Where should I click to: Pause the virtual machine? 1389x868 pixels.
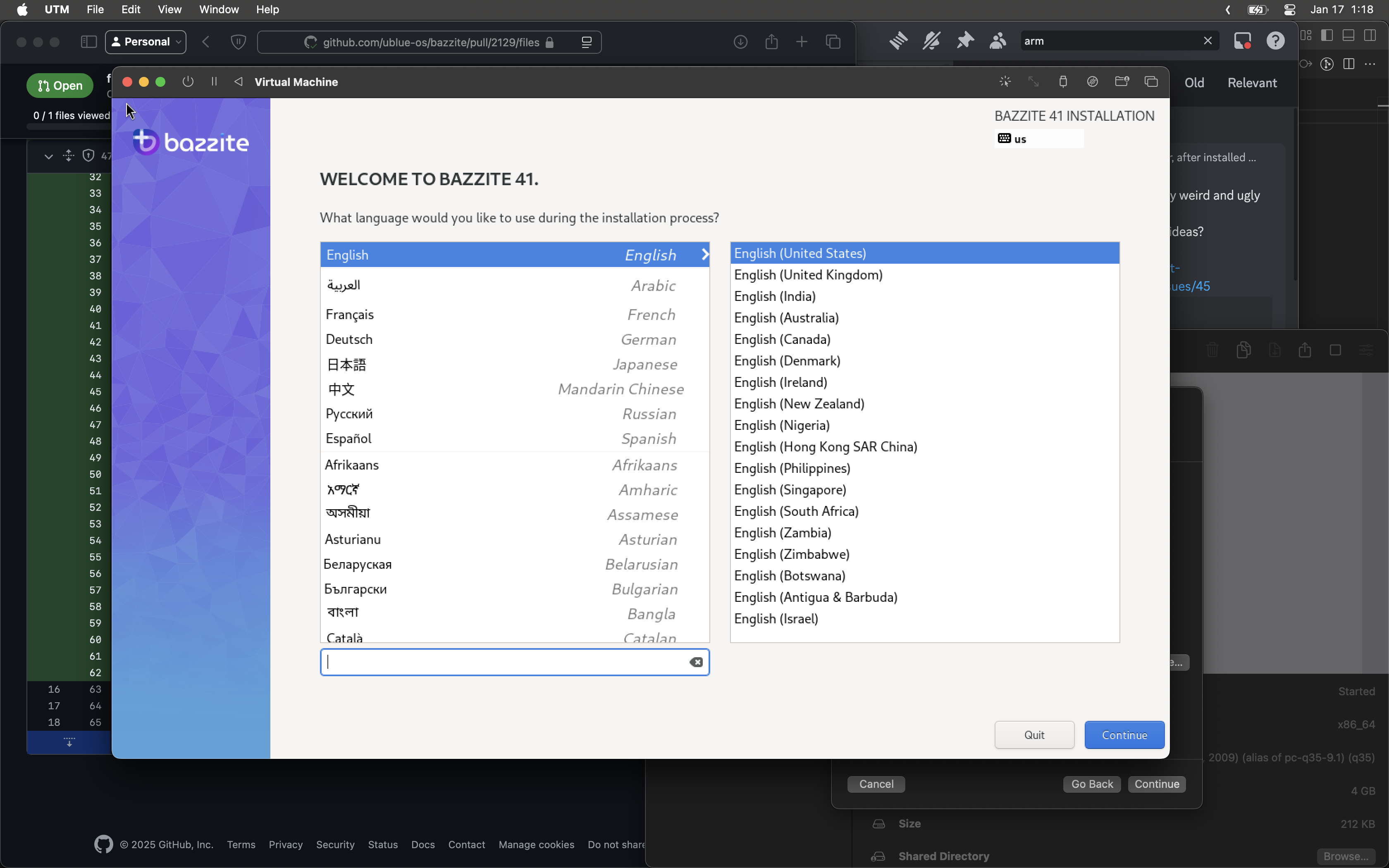coord(214,81)
